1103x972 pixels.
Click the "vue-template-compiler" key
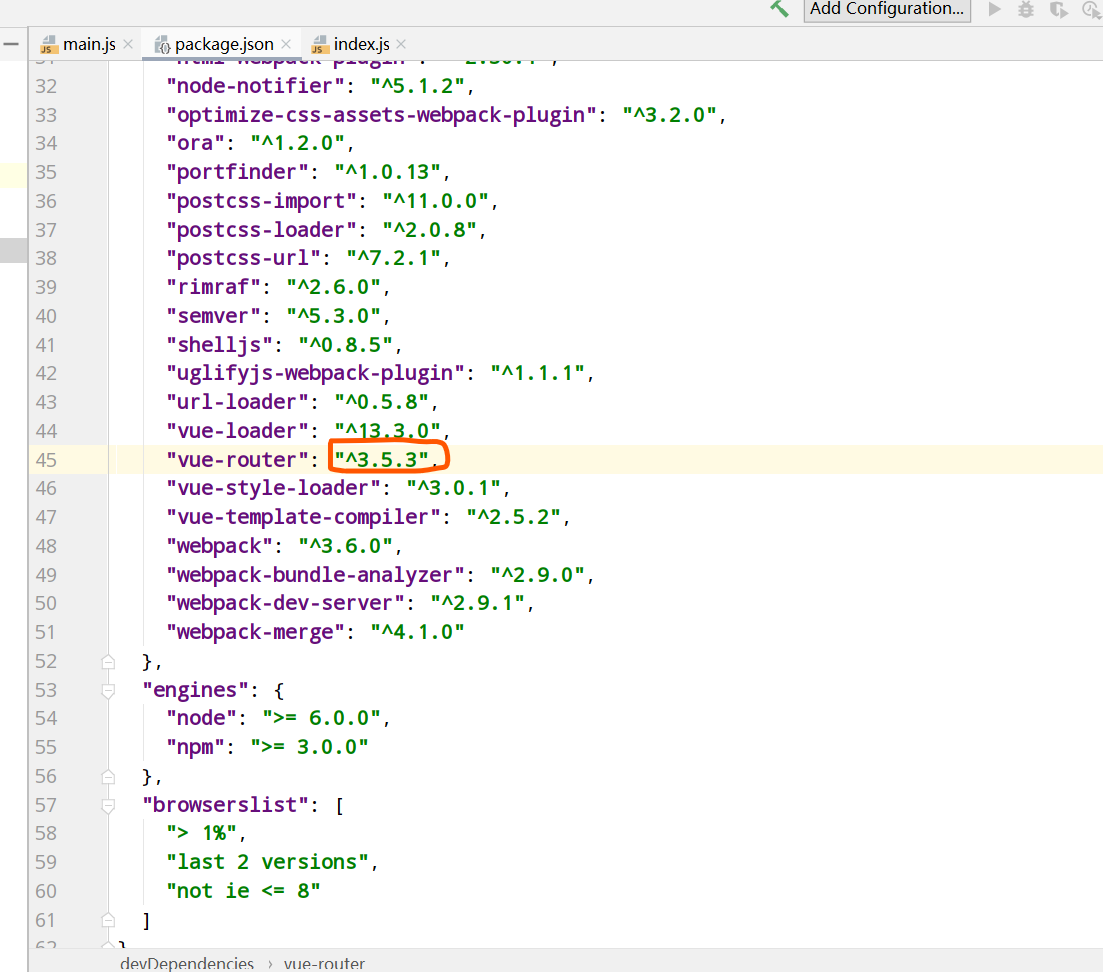pyautogui.click(x=302, y=517)
